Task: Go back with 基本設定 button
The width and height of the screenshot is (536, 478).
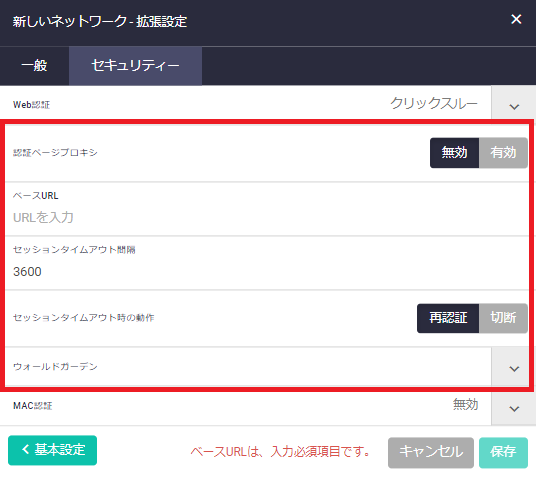Action: click(x=52, y=450)
